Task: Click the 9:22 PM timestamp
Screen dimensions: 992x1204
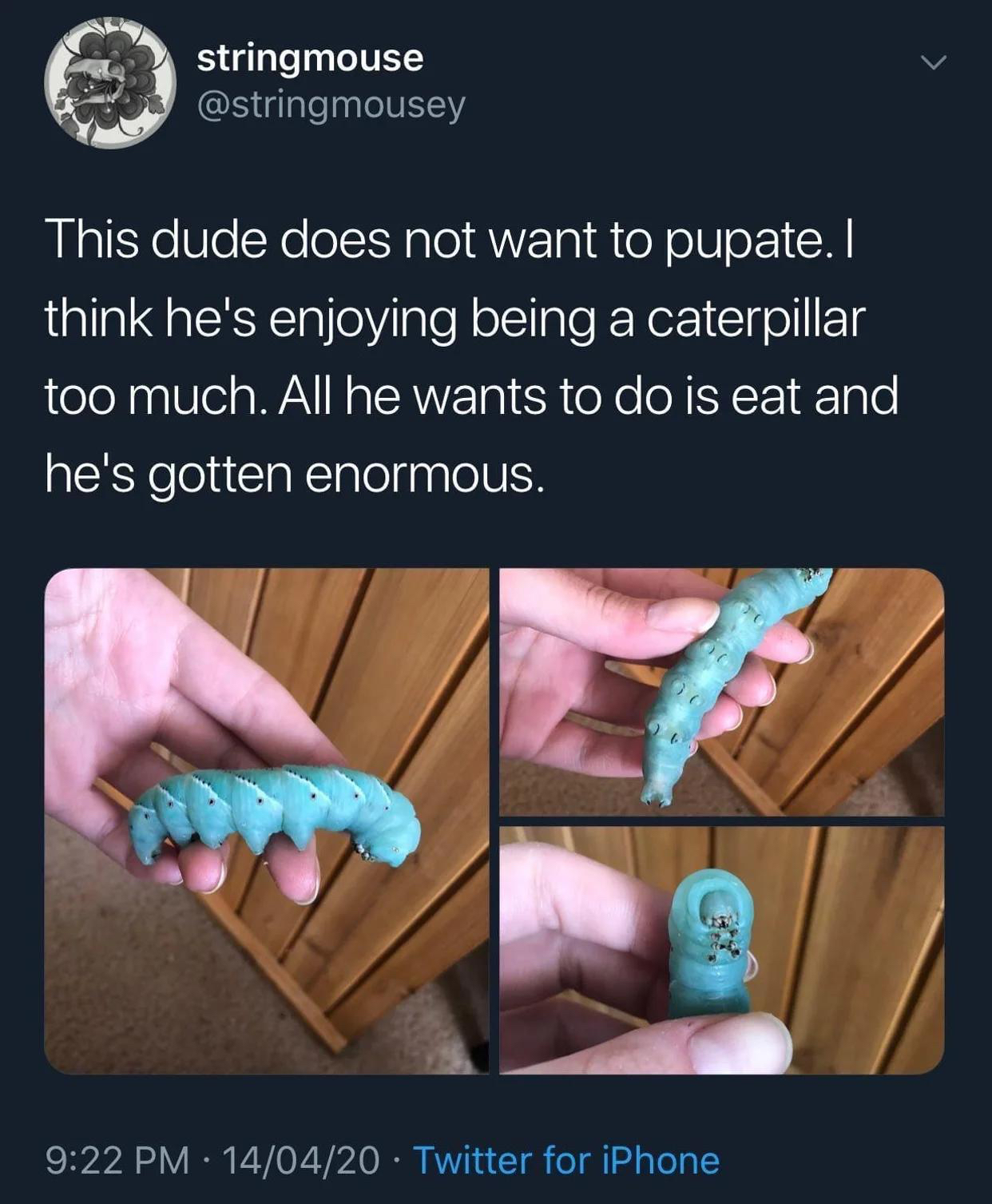Action: coord(118,1159)
